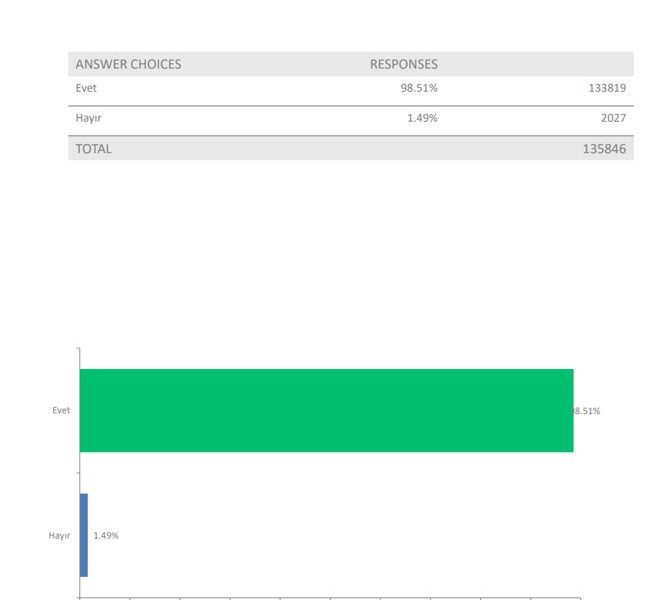Click 98.51% in the Evet table row
This screenshot has width=659, height=600.
tap(419, 88)
